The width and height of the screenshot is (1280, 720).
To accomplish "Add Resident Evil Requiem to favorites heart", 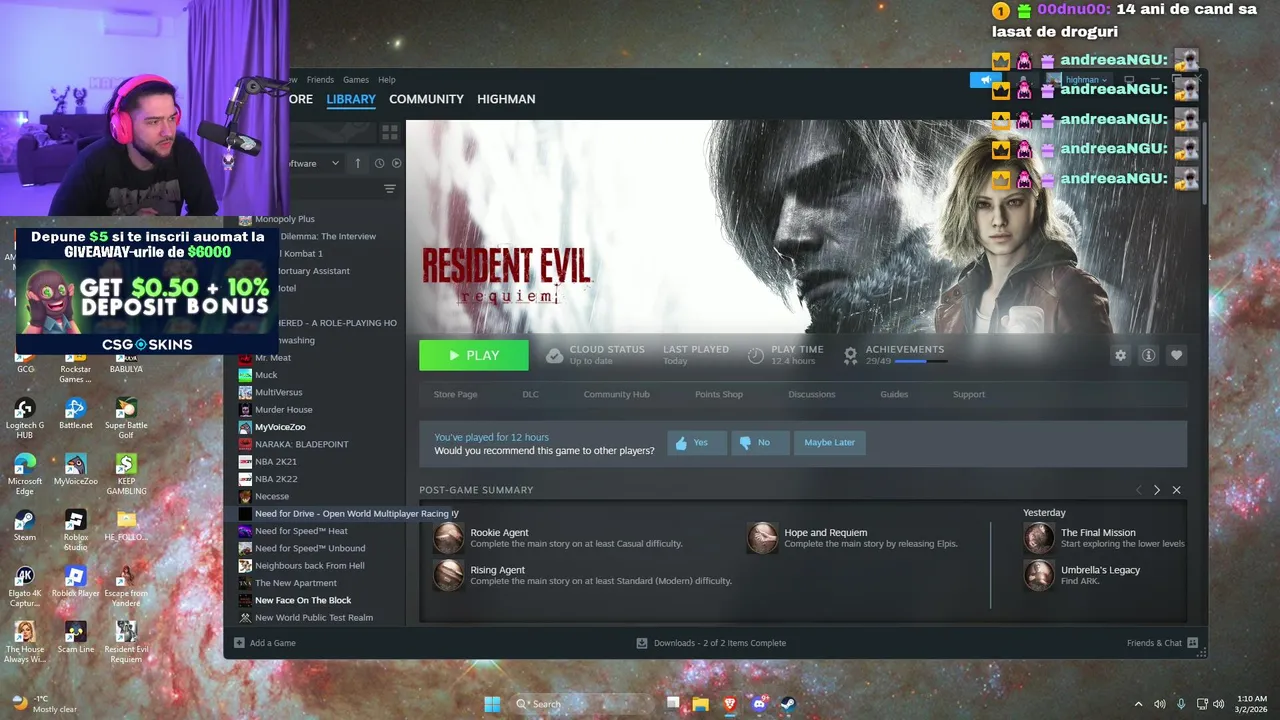I will point(1176,355).
